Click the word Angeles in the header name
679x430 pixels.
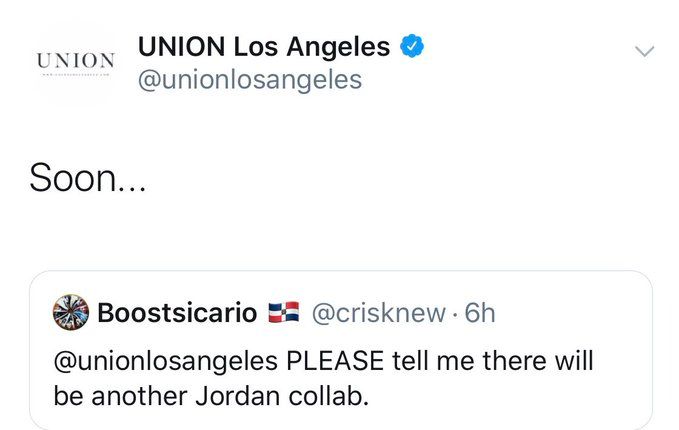pos(338,48)
